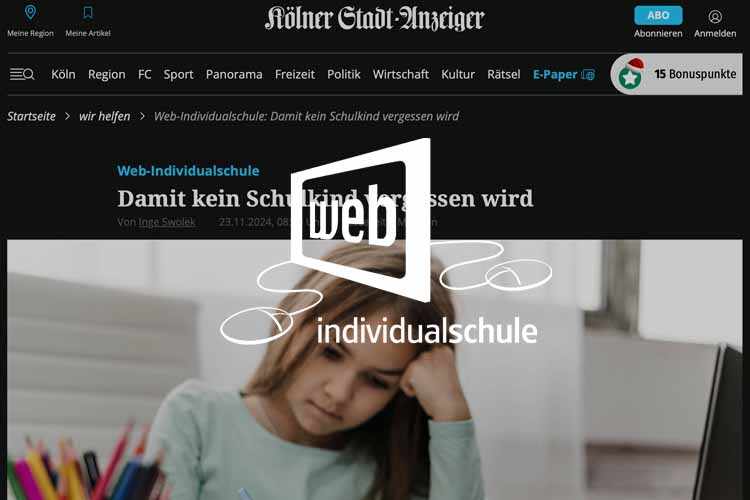The image size is (750, 500).
Task: Open the hamburger search menu icon
Action: pyautogui.click(x=22, y=74)
